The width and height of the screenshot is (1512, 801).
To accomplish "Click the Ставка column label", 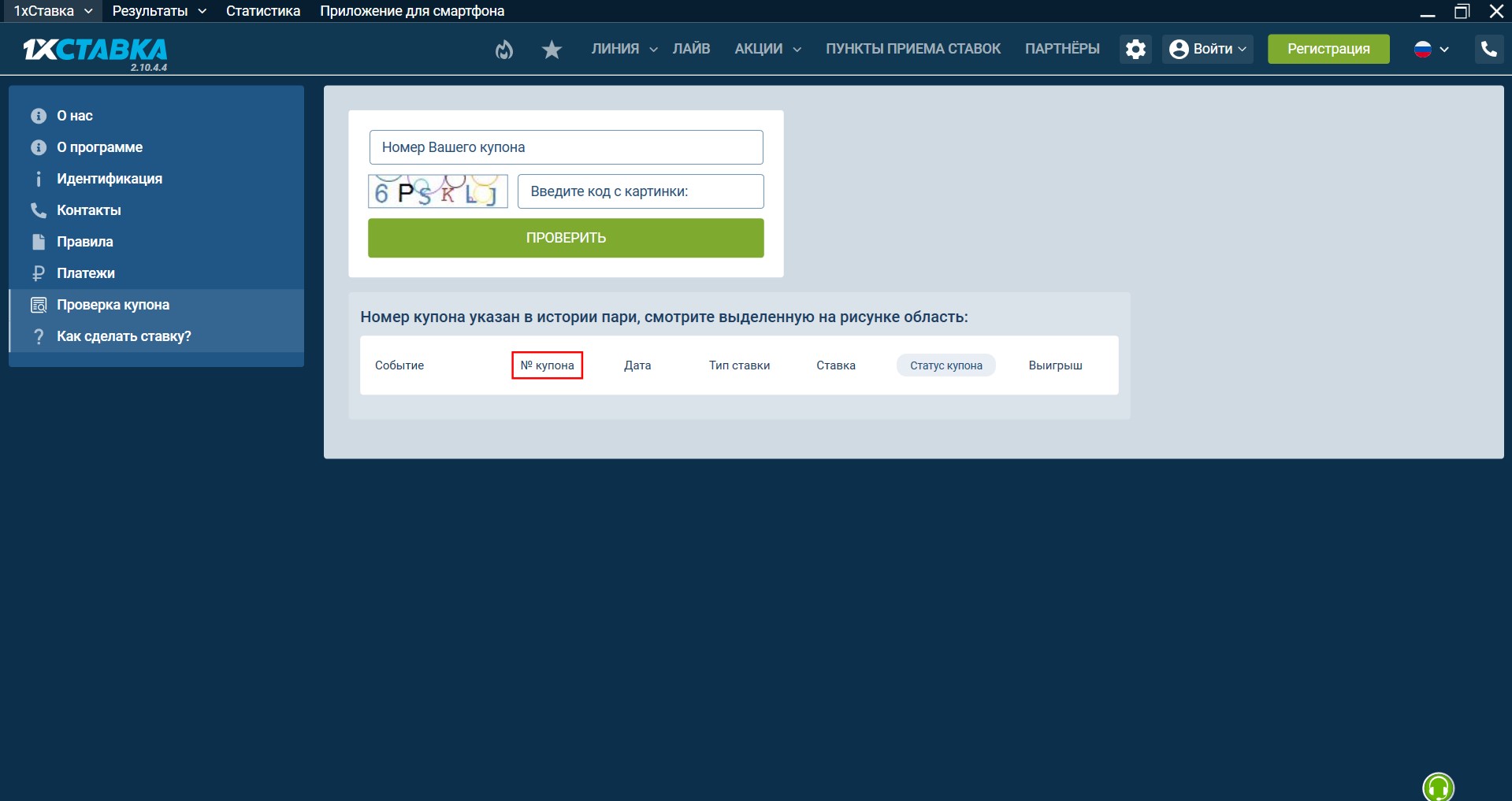I will [836, 365].
